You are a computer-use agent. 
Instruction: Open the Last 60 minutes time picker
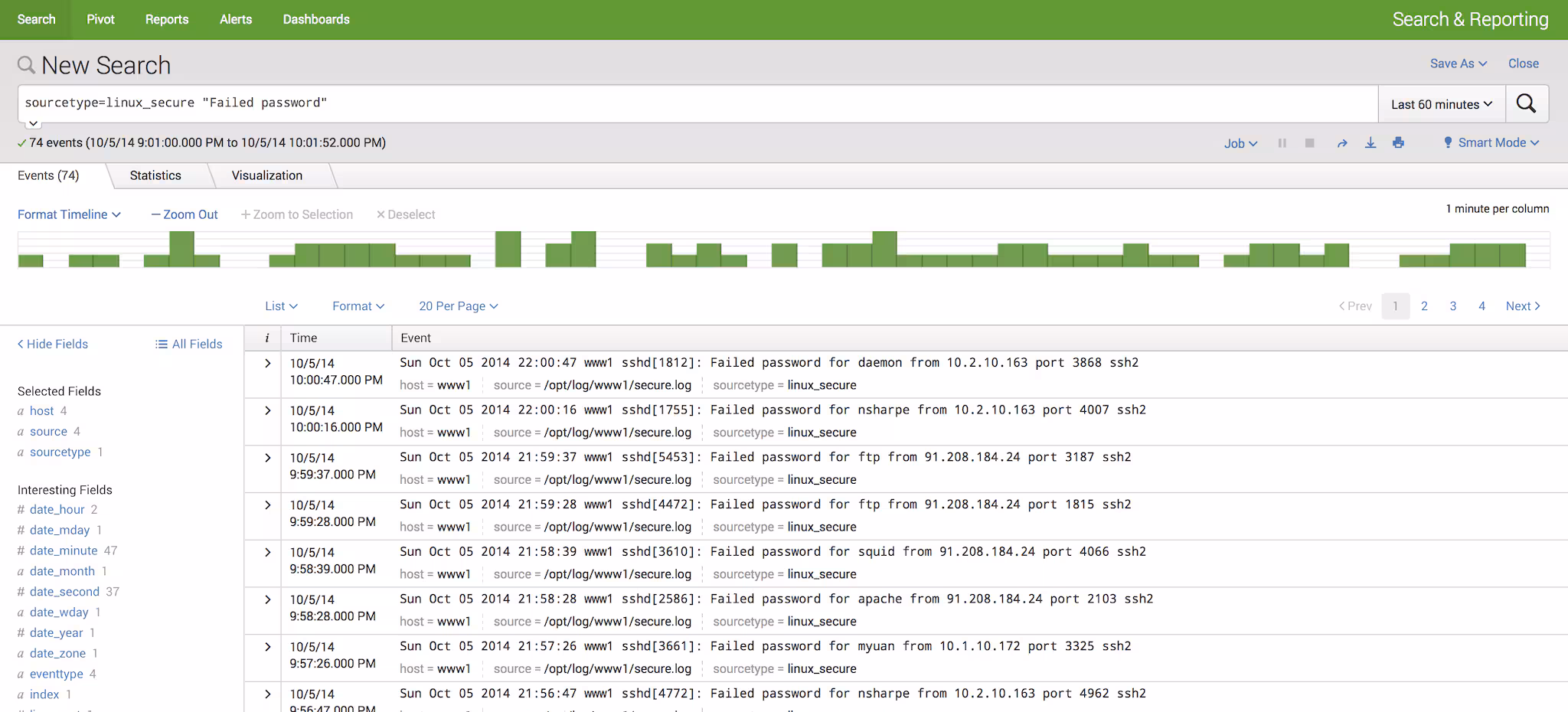tap(1441, 104)
